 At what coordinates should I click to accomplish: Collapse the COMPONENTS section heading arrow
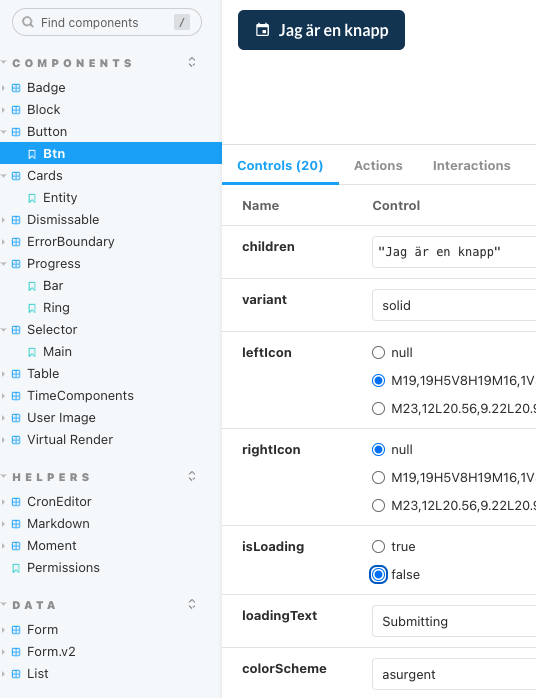click(4, 62)
